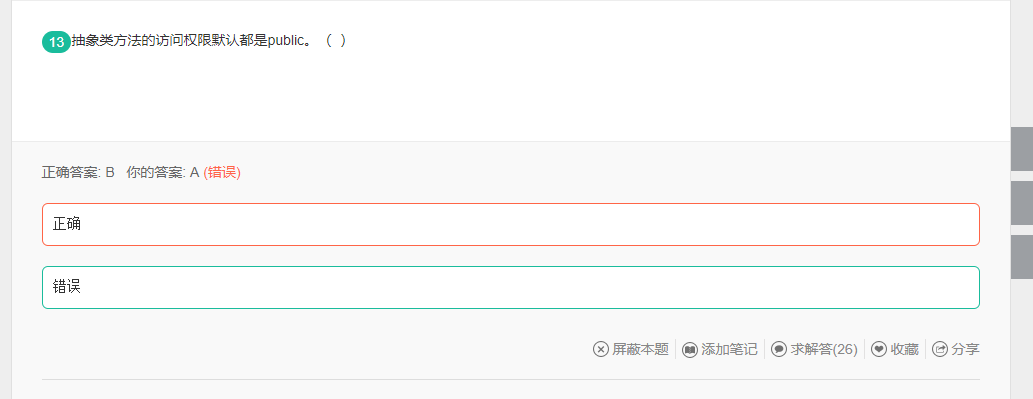Click the open-book icon for 添加笔记
The image size is (1033, 399).
click(x=690, y=349)
